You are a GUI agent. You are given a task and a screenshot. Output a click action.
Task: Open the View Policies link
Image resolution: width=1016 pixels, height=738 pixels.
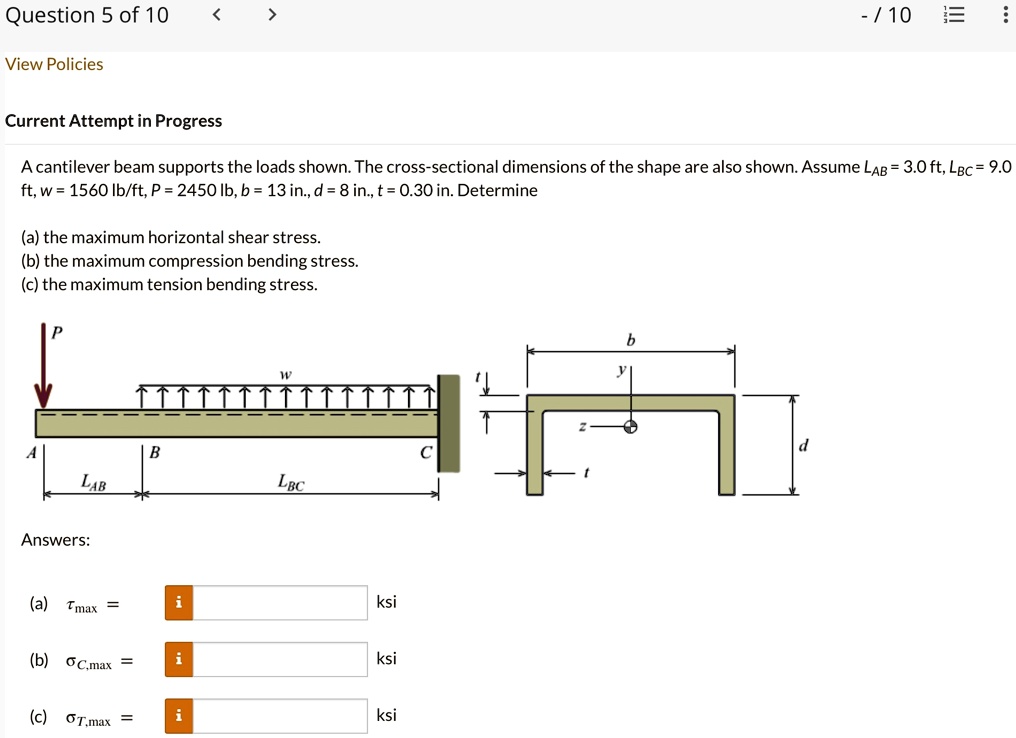54,63
